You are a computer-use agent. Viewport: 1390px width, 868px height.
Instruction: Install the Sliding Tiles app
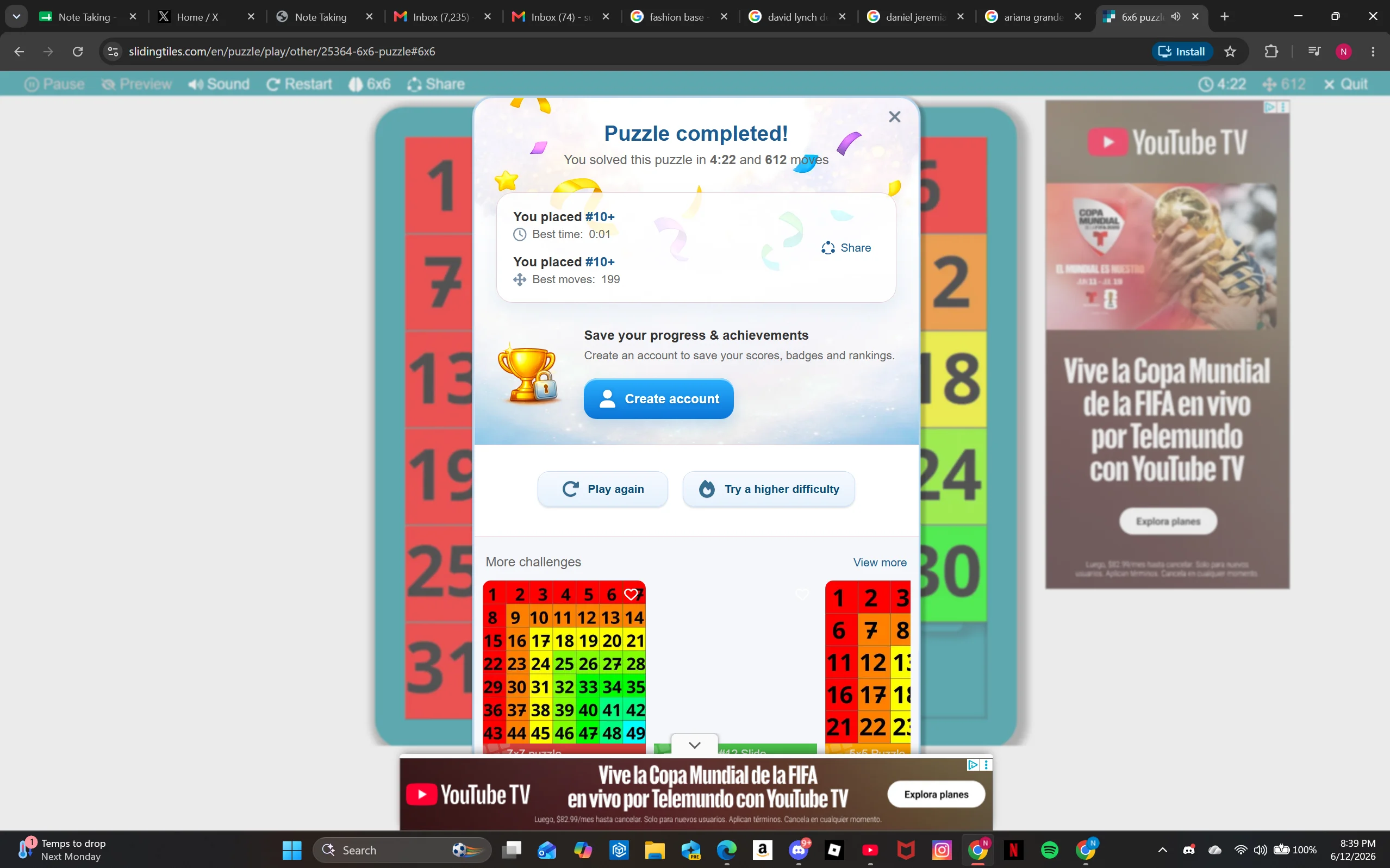click(x=1182, y=52)
